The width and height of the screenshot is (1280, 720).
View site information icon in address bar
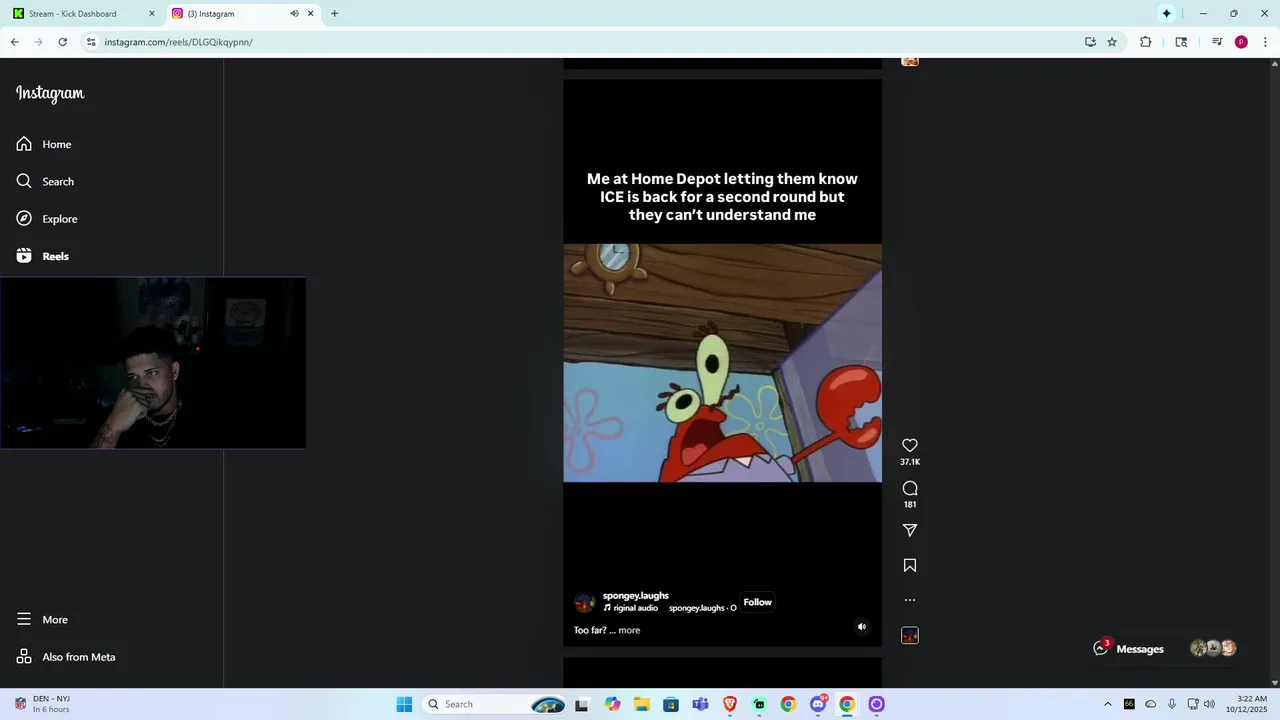point(91,42)
